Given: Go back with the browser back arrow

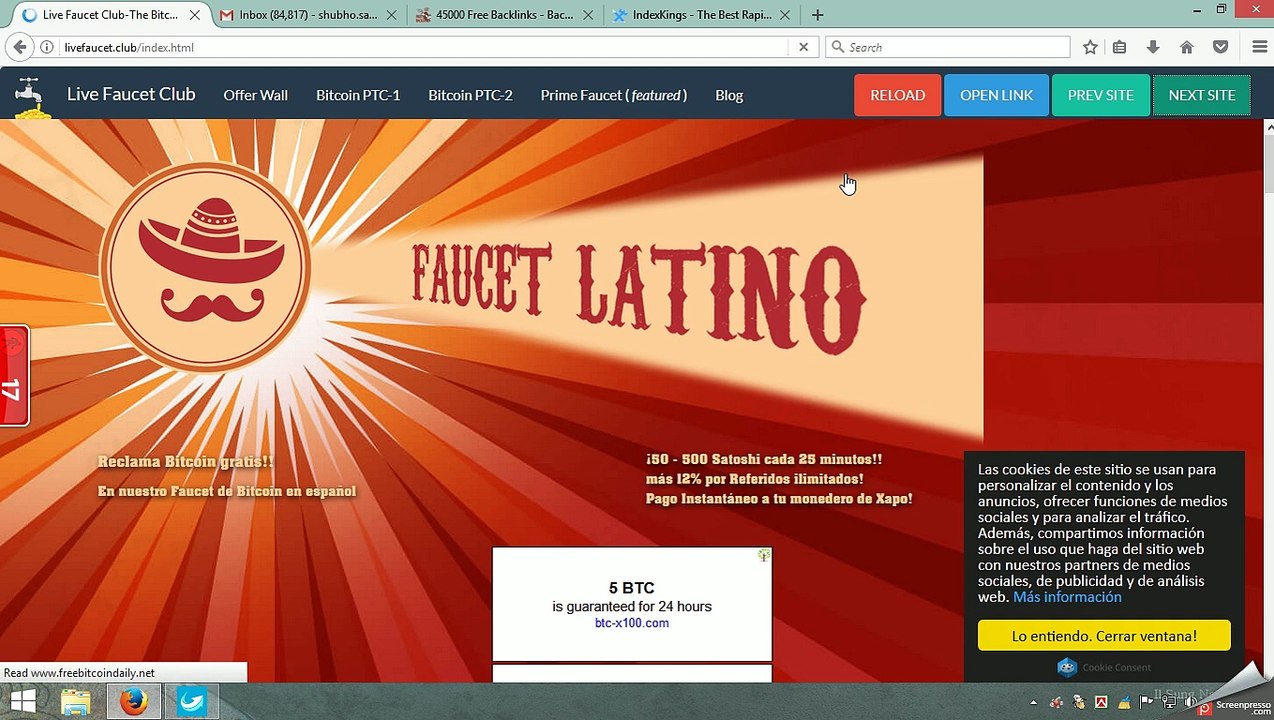Looking at the screenshot, I should (18, 47).
